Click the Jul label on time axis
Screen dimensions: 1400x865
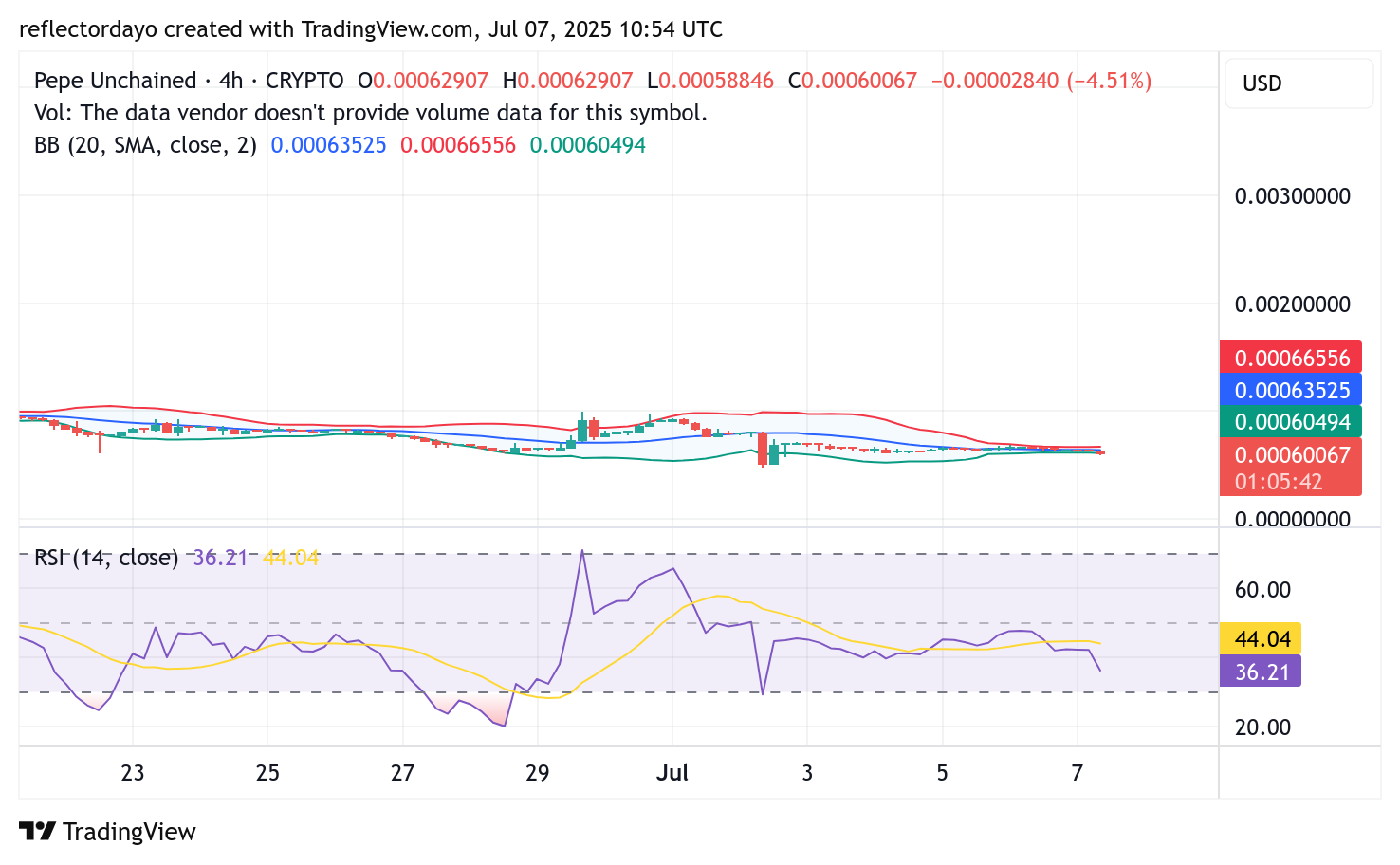click(672, 773)
